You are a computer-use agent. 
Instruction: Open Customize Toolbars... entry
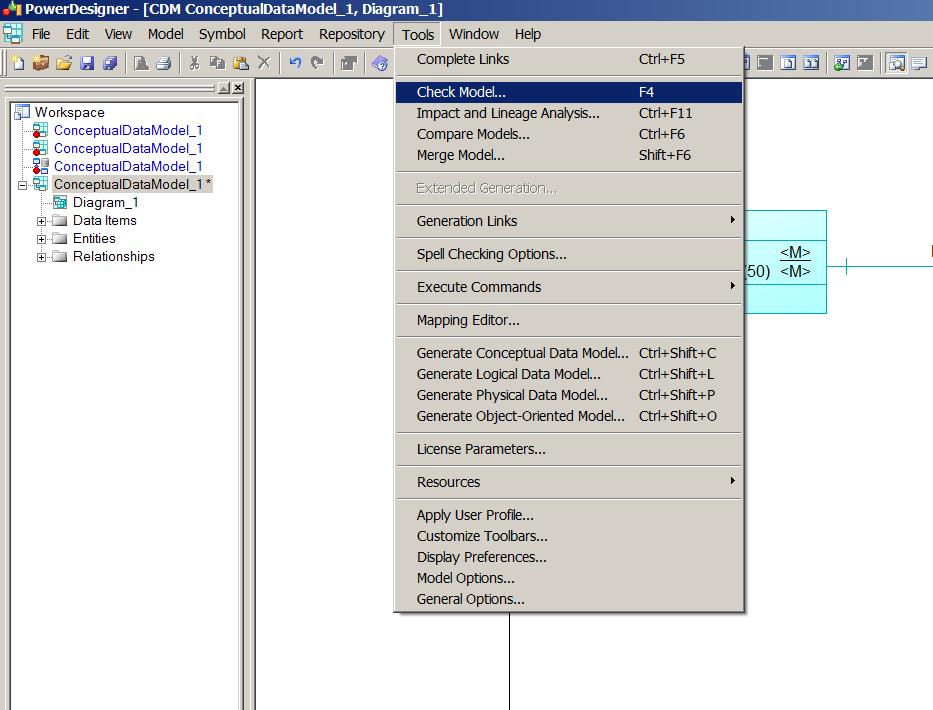(569, 536)
